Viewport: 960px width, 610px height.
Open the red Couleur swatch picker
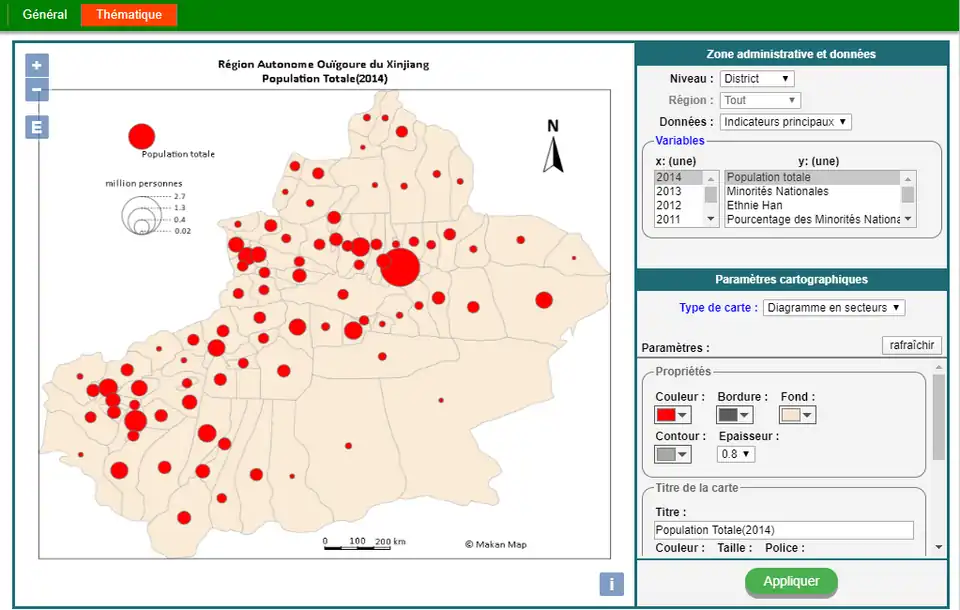pos(672,415)
